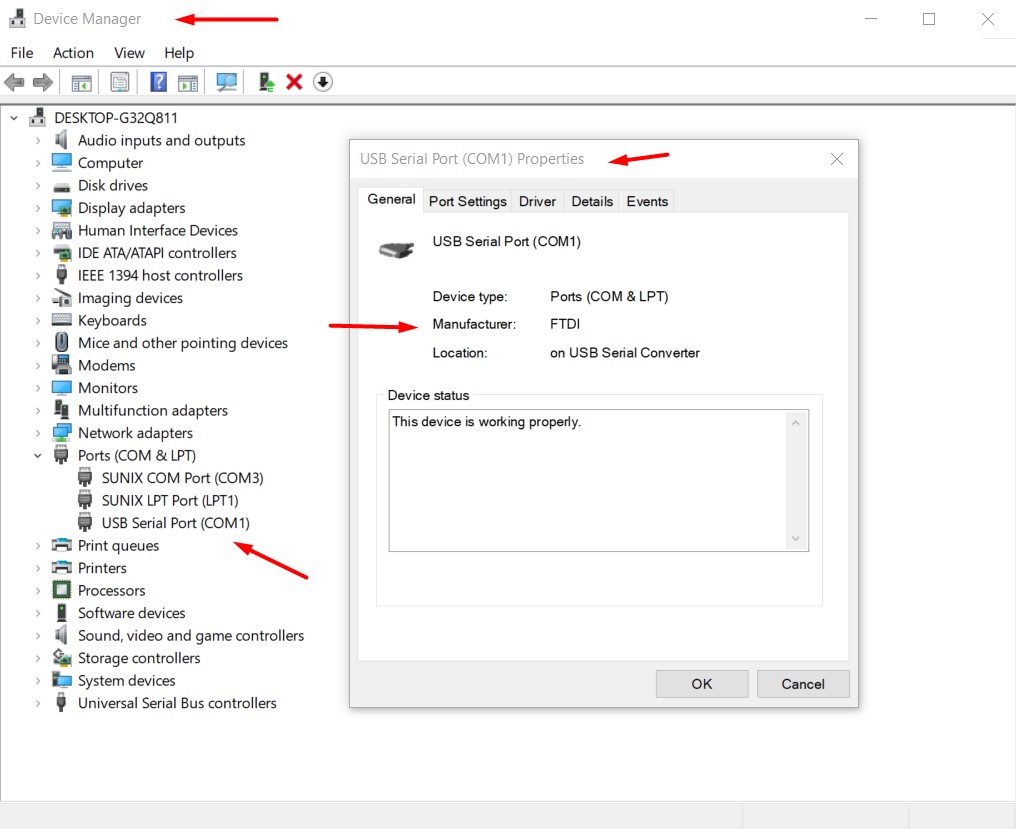The image size is (1016, 829).
Task: Click the FTDI manufacturer value
Action: [x=565, y=324]
